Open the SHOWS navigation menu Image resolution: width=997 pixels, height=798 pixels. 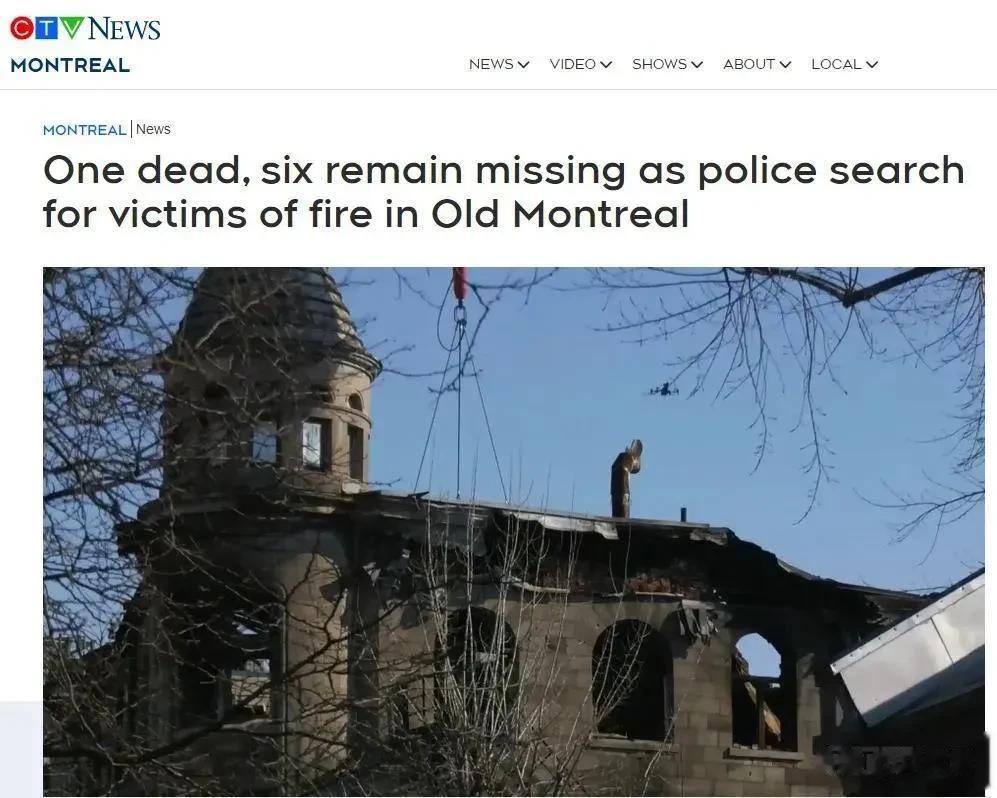(659, 64)
